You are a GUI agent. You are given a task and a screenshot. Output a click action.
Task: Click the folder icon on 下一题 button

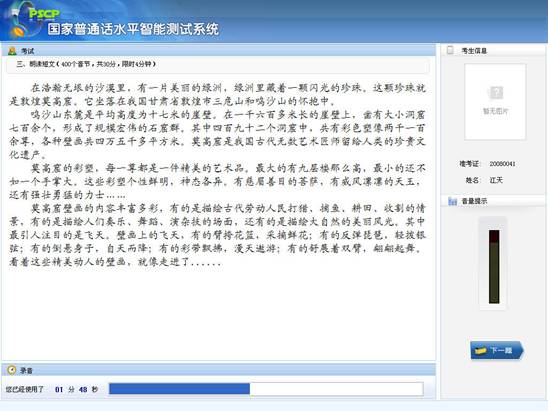(481, 351)
